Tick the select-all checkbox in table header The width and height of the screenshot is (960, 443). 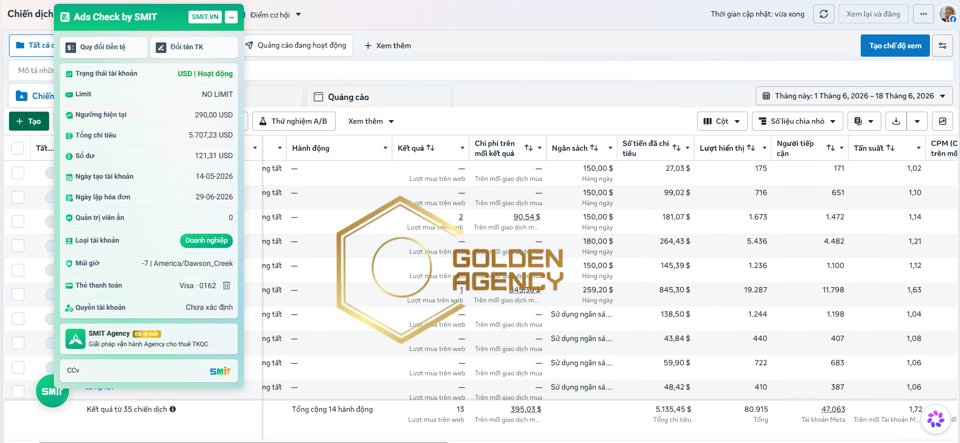(x=18, y=148)
